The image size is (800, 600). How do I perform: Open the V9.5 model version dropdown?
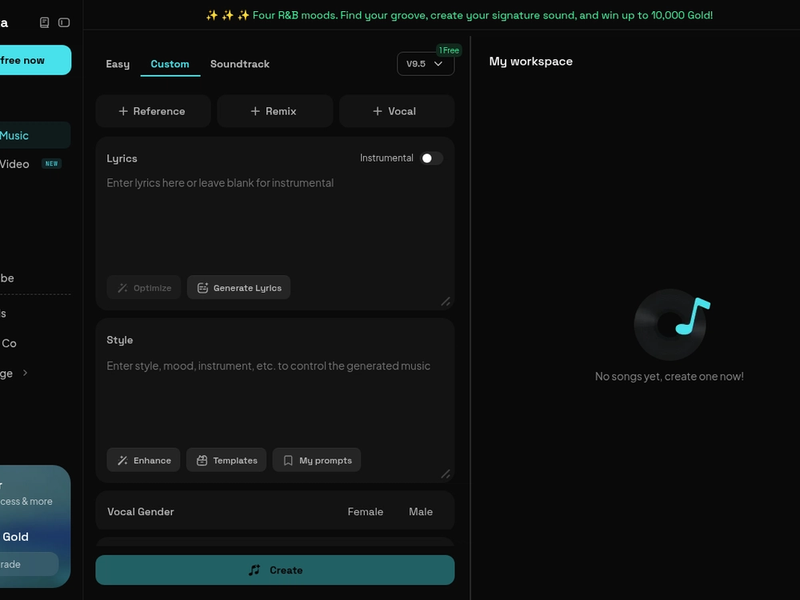click(x=426, y=64)
